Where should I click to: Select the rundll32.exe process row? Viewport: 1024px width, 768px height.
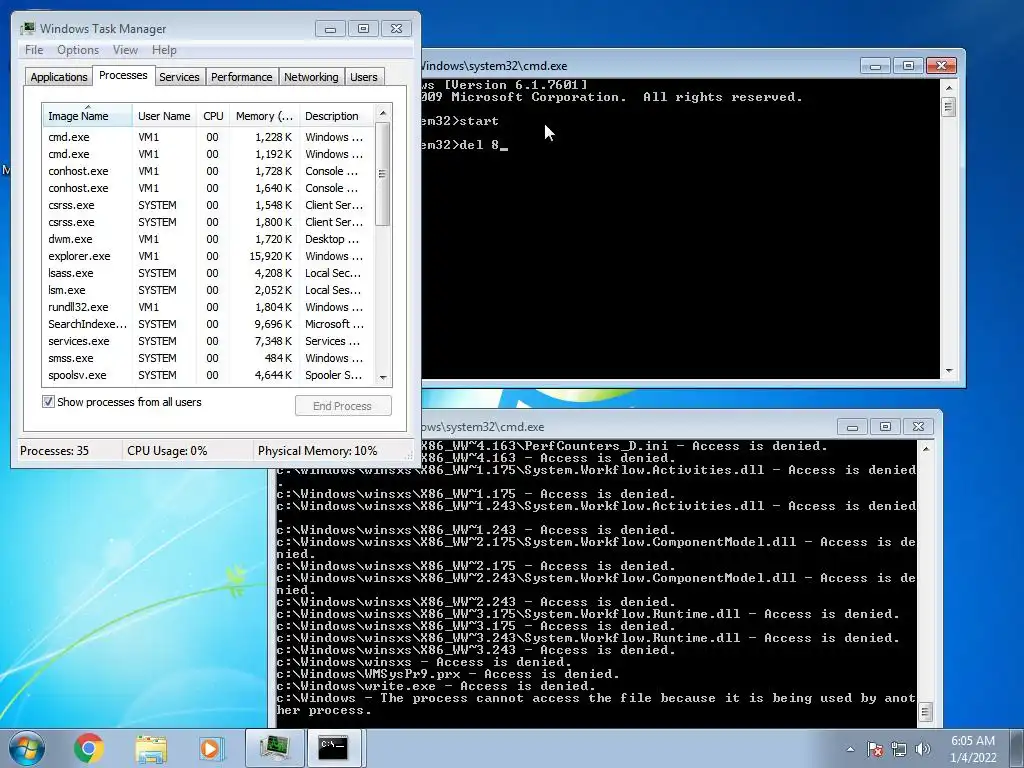pos(208,307)
